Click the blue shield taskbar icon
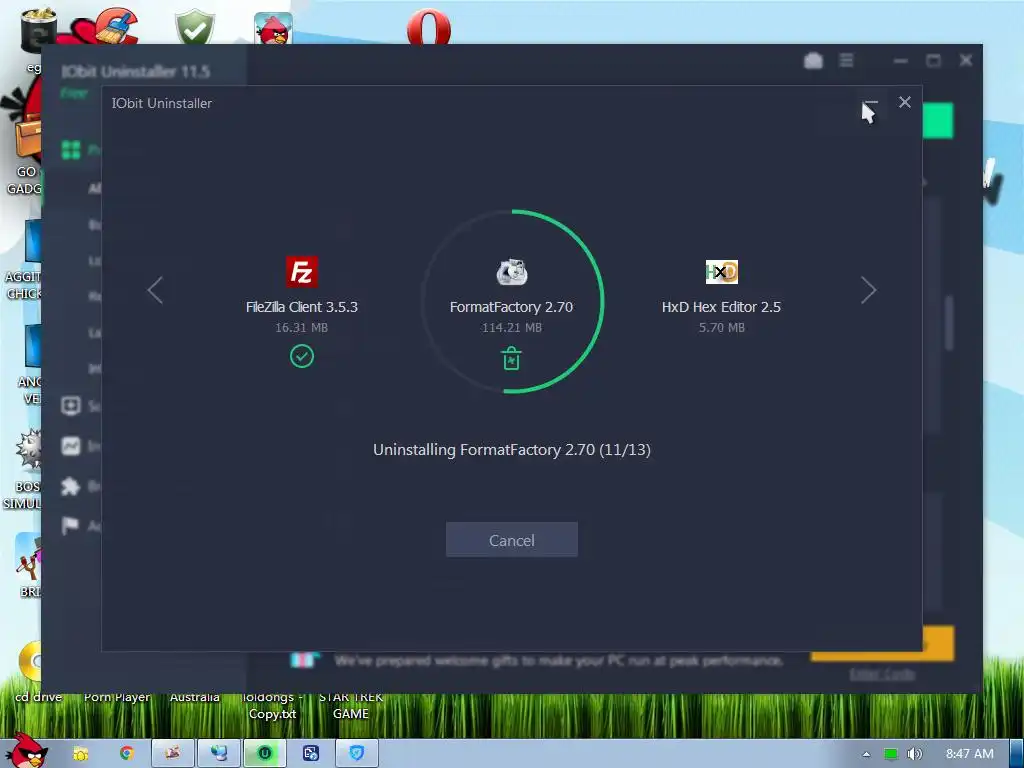Viewport: 1024px width, 768px height. [357, 753]
